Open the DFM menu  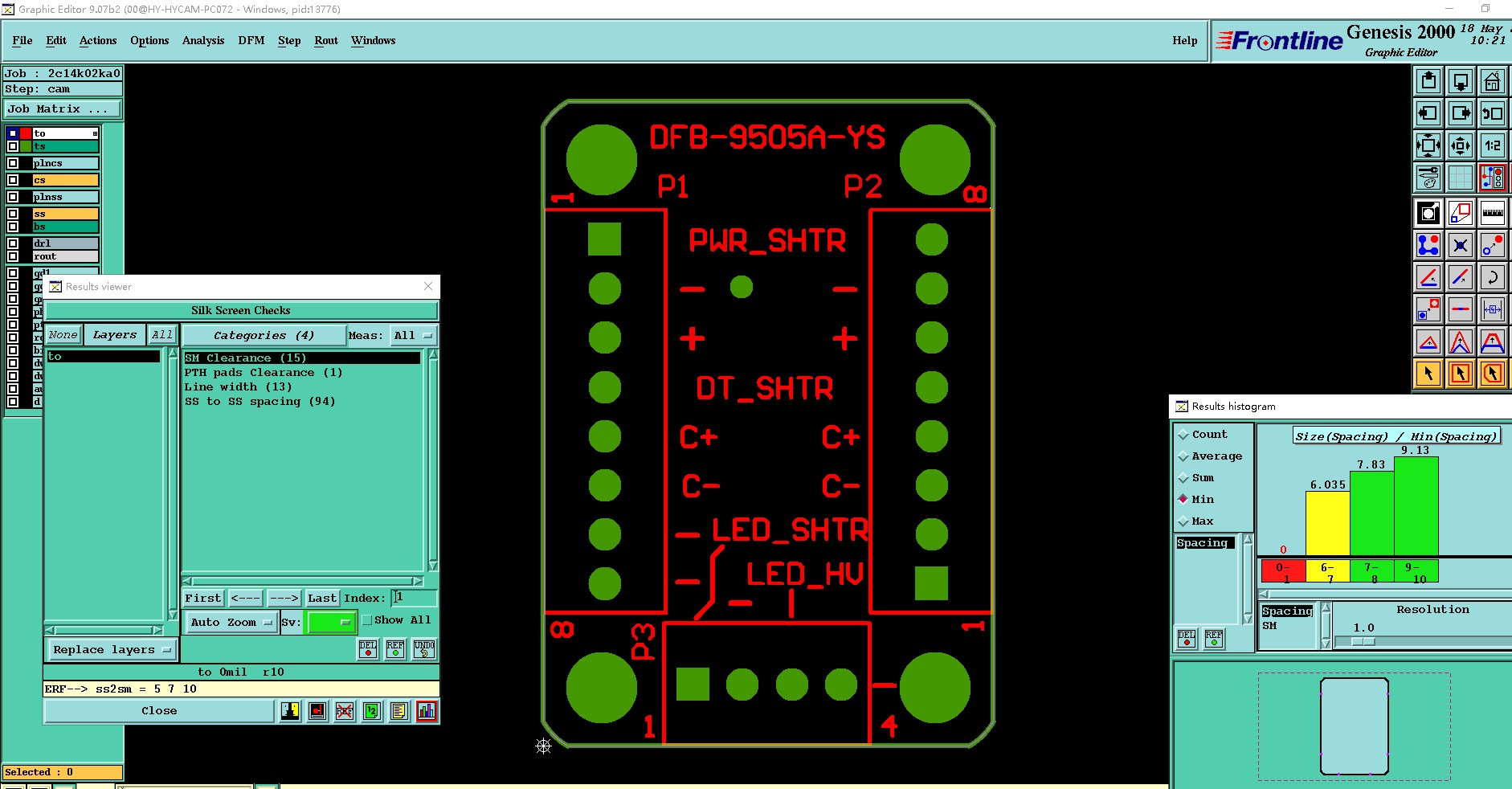coord(251,40)
